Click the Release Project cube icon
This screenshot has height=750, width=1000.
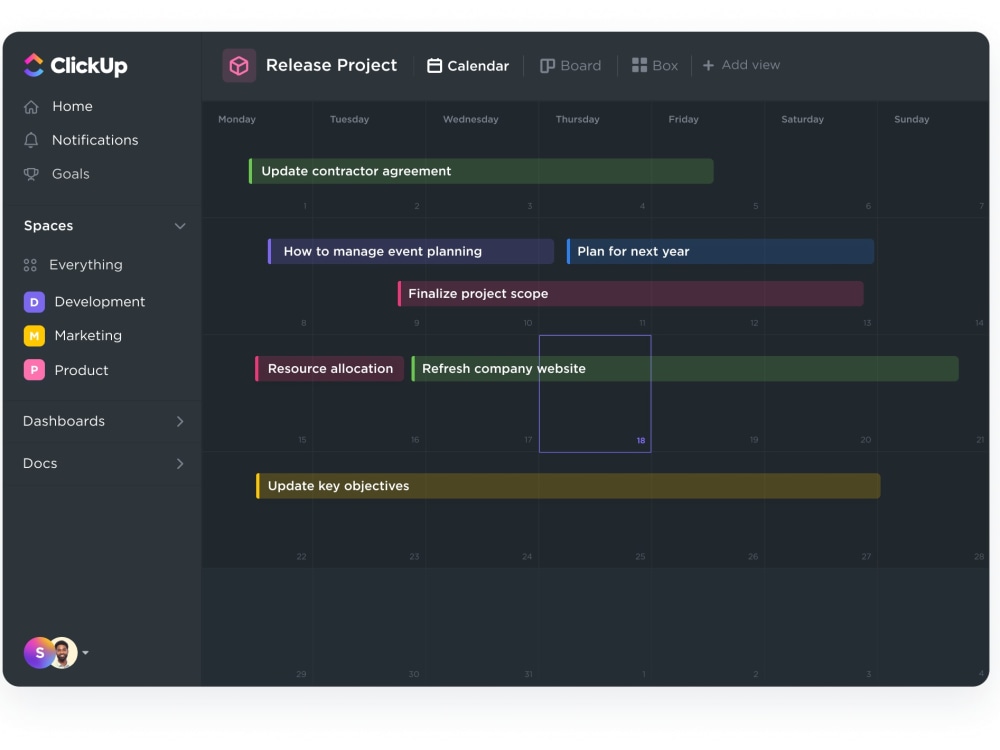237,65
